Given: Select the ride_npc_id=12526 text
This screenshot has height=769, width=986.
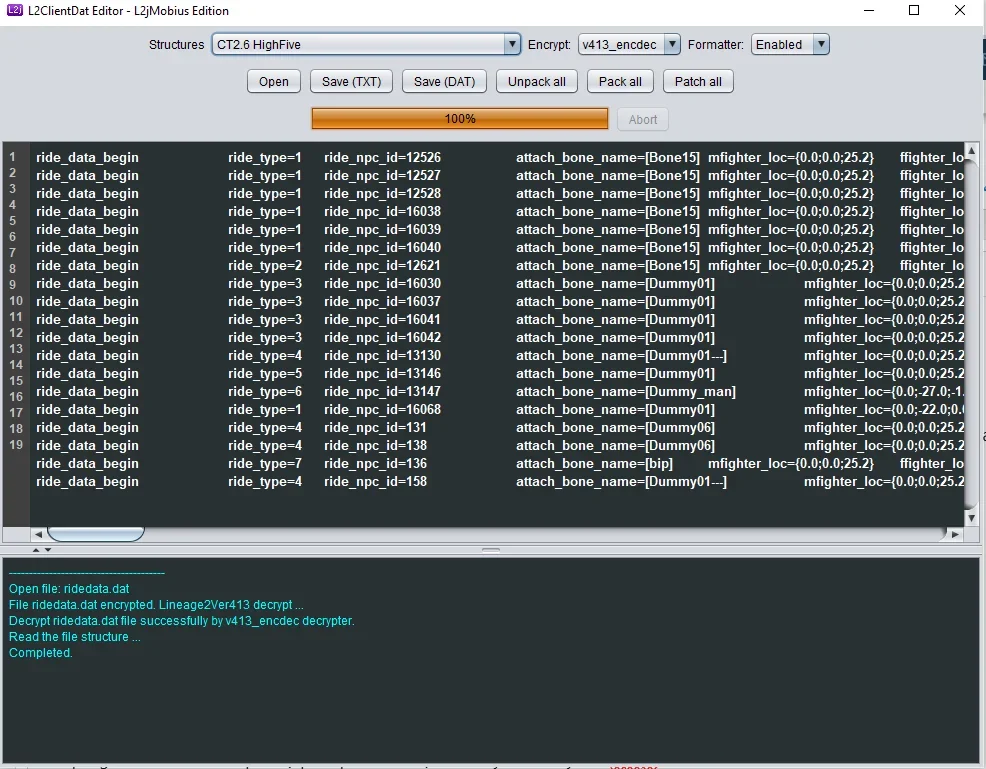Looking at the screenshot, I should tap(382, 158).
